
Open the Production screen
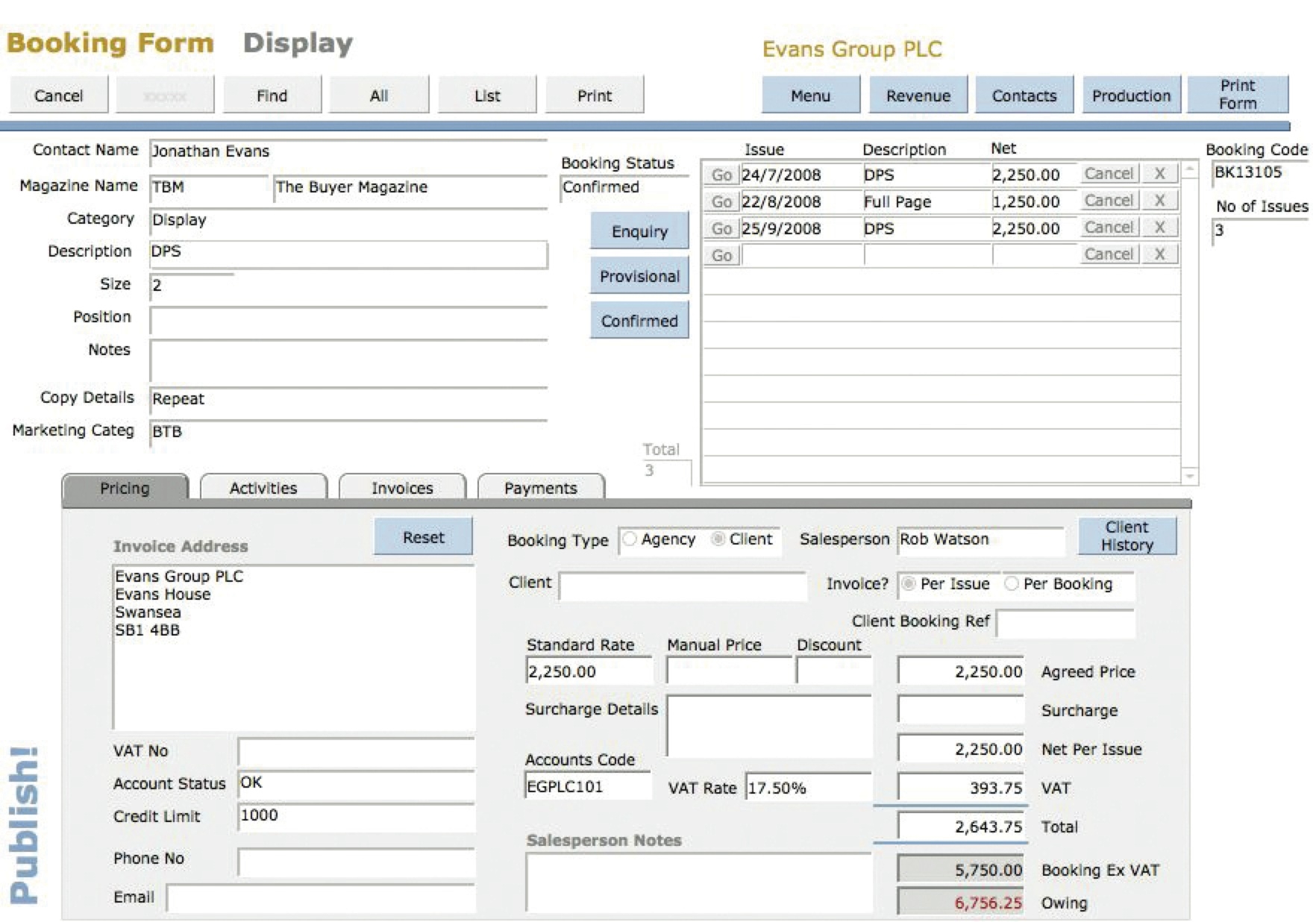(x=1131, y=95)
